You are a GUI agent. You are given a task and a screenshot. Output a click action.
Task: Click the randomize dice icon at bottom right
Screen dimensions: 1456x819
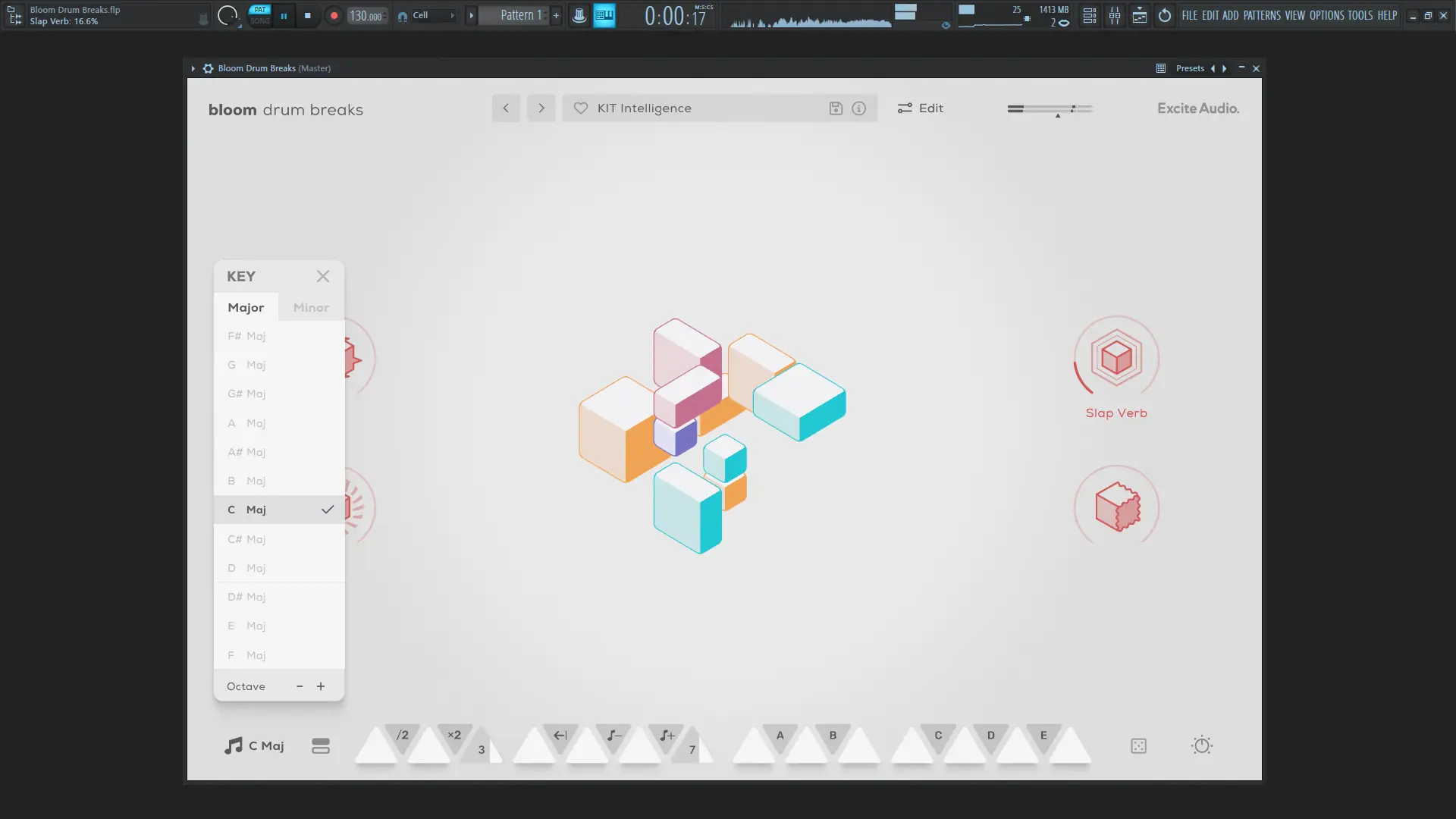1138,745
